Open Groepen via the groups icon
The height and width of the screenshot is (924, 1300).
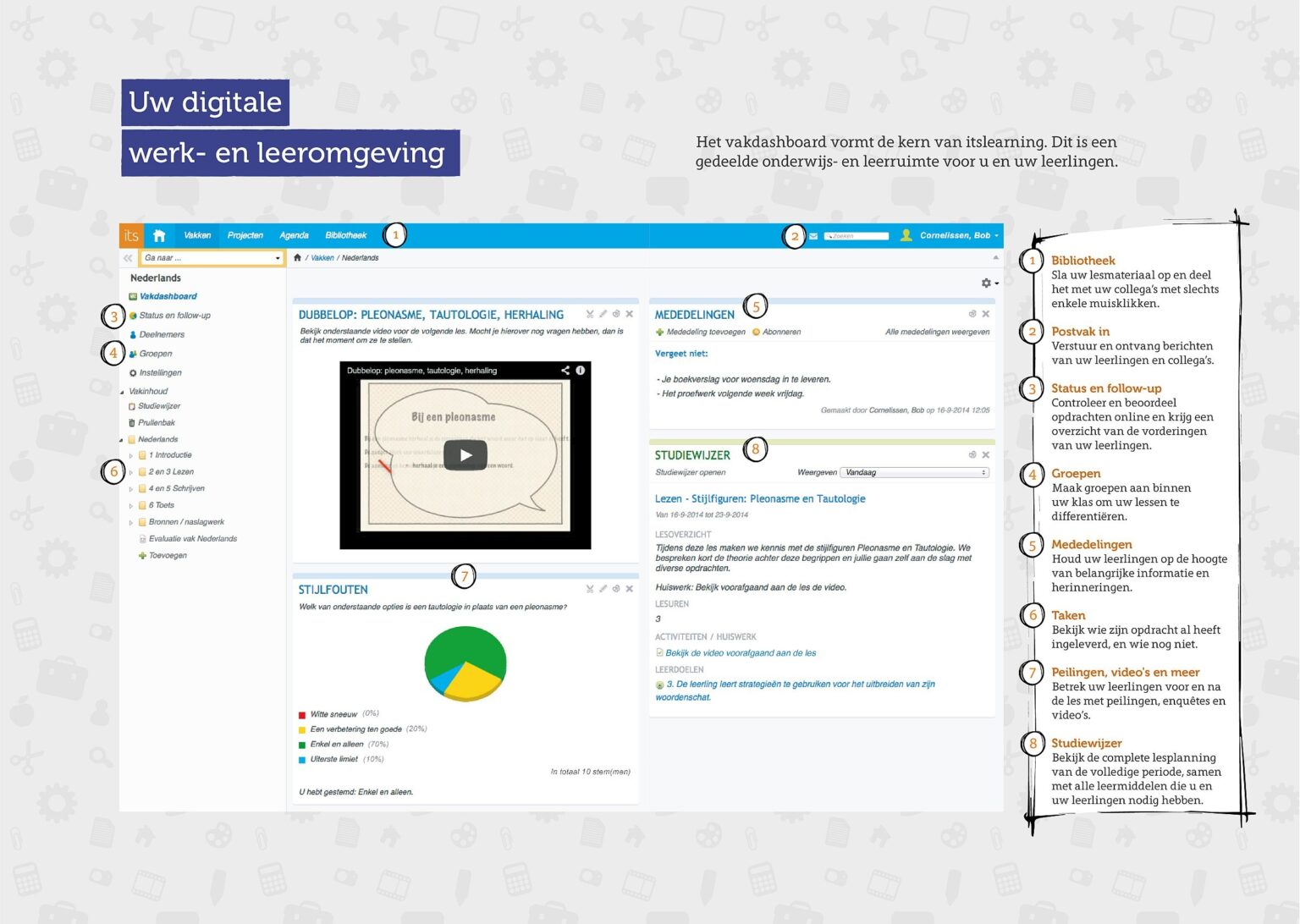[x=134, y=354]
